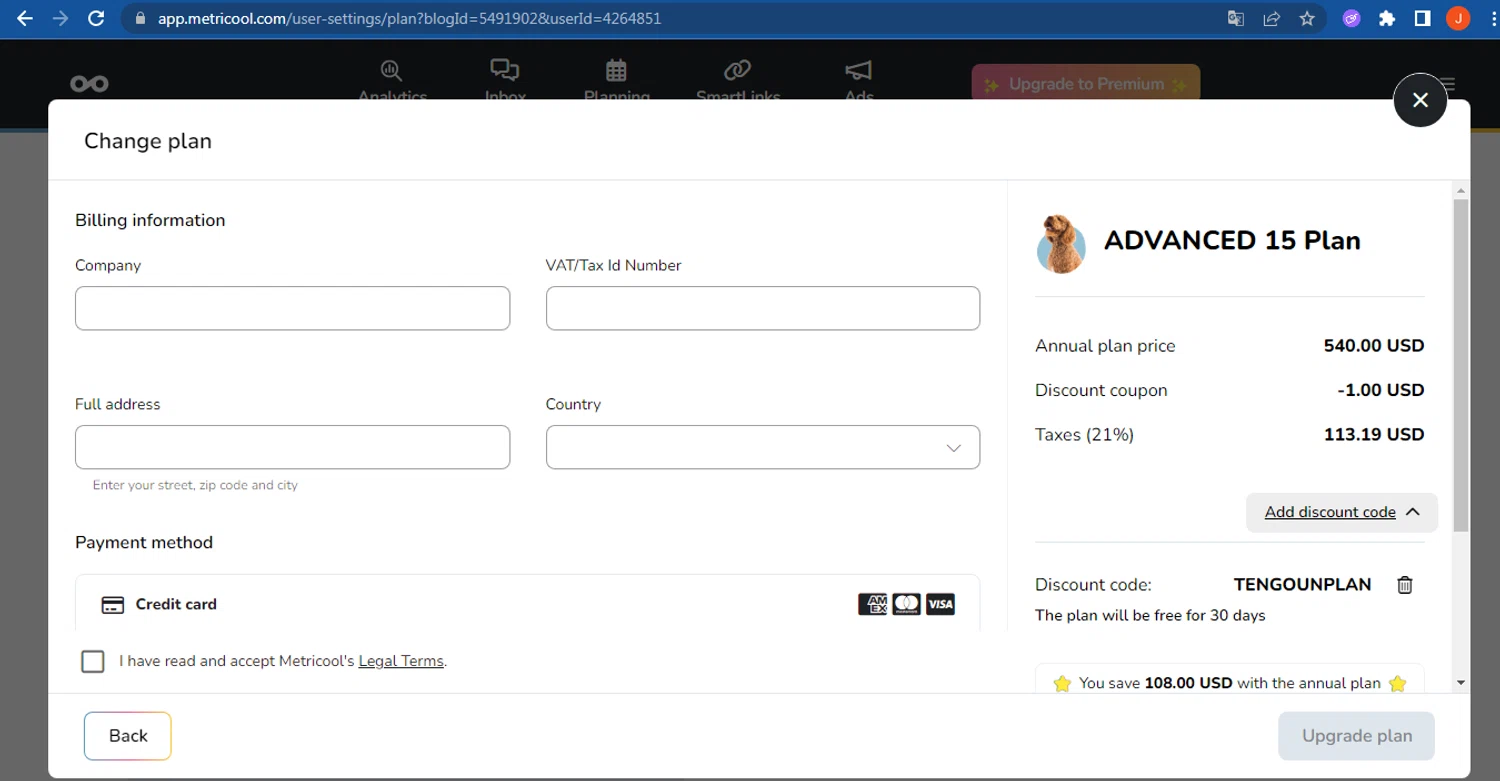Click the scrollbar up arrow in plan summary
Viewport: 1500px width, 781px height.
coord(1461,190)
